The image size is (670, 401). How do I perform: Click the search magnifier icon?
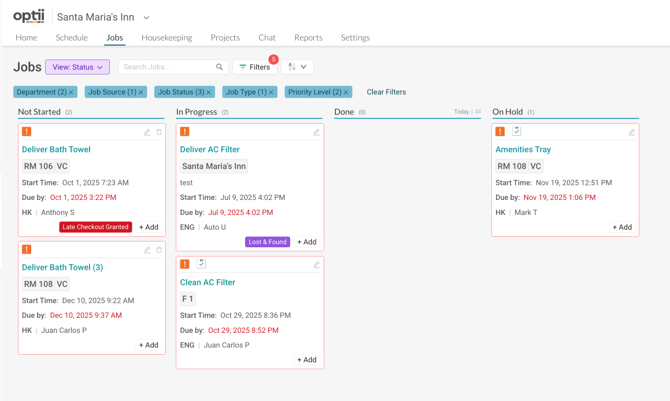coord(220,67)
